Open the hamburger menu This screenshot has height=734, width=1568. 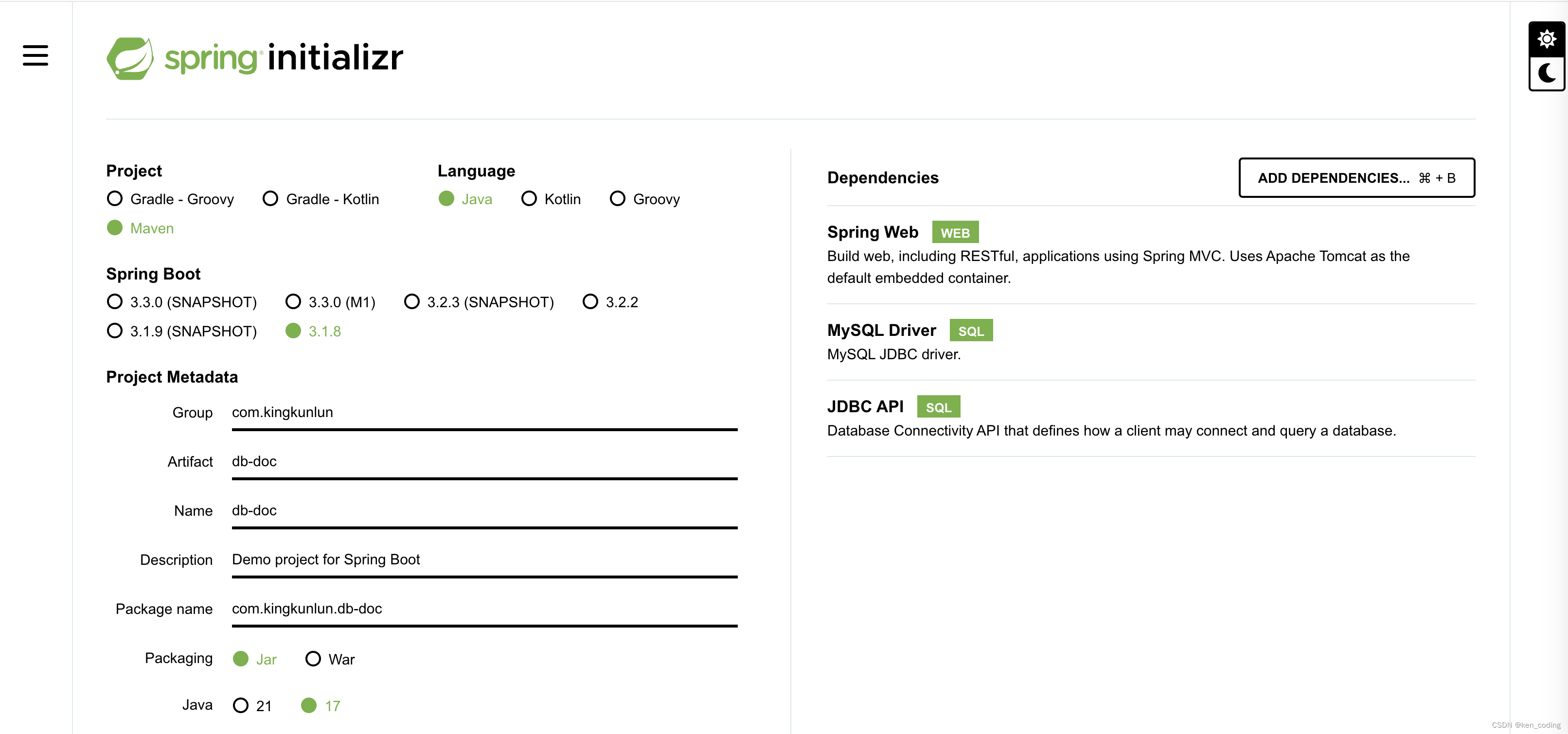click(36, 55)
